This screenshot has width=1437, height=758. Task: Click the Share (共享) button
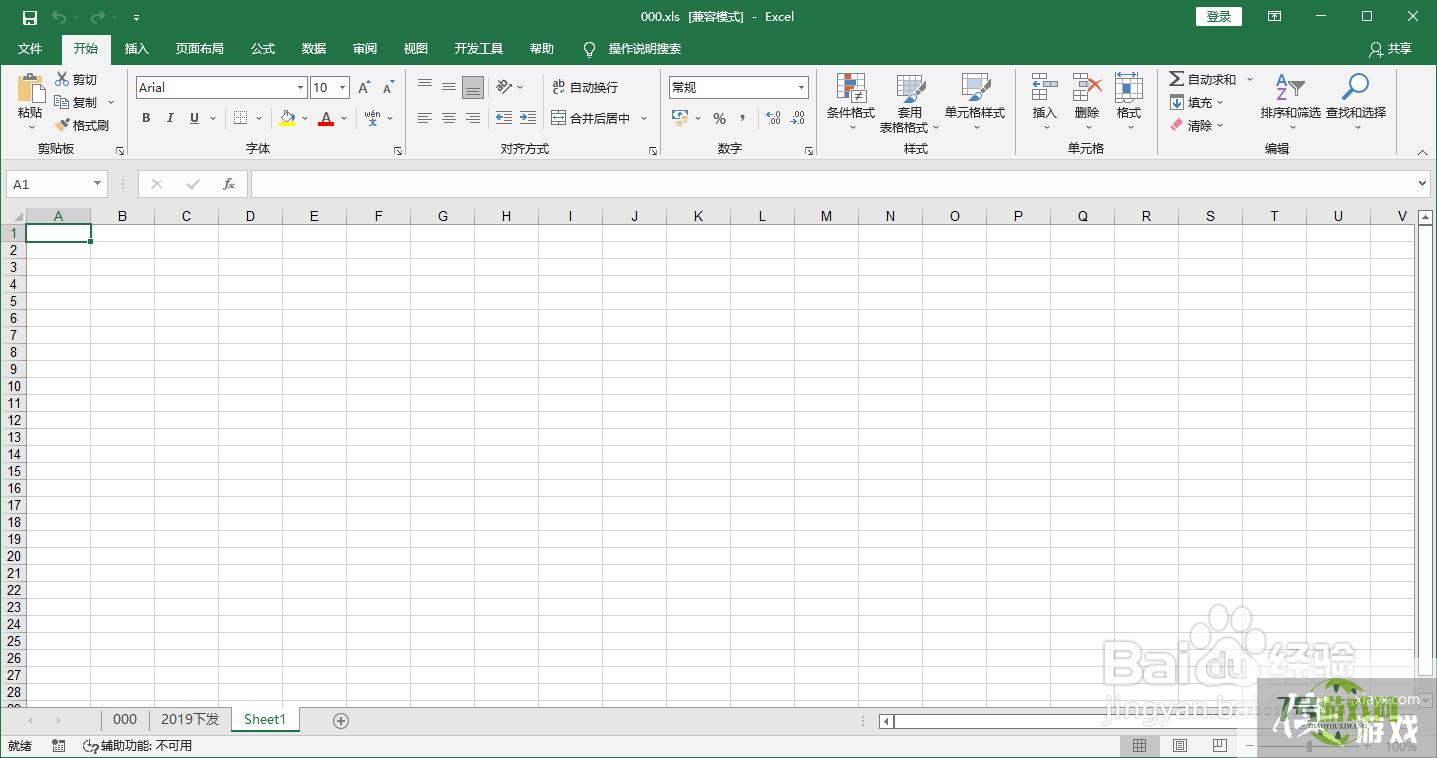[1391, 48]
